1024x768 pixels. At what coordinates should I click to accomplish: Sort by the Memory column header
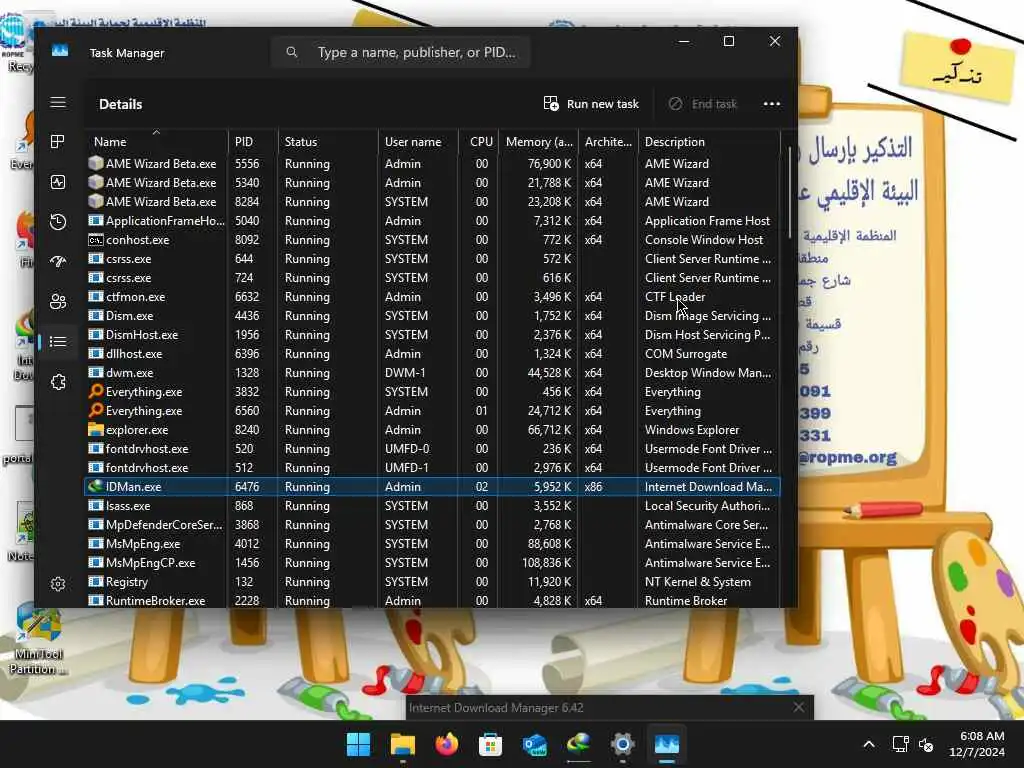click(x=539, y=141)
